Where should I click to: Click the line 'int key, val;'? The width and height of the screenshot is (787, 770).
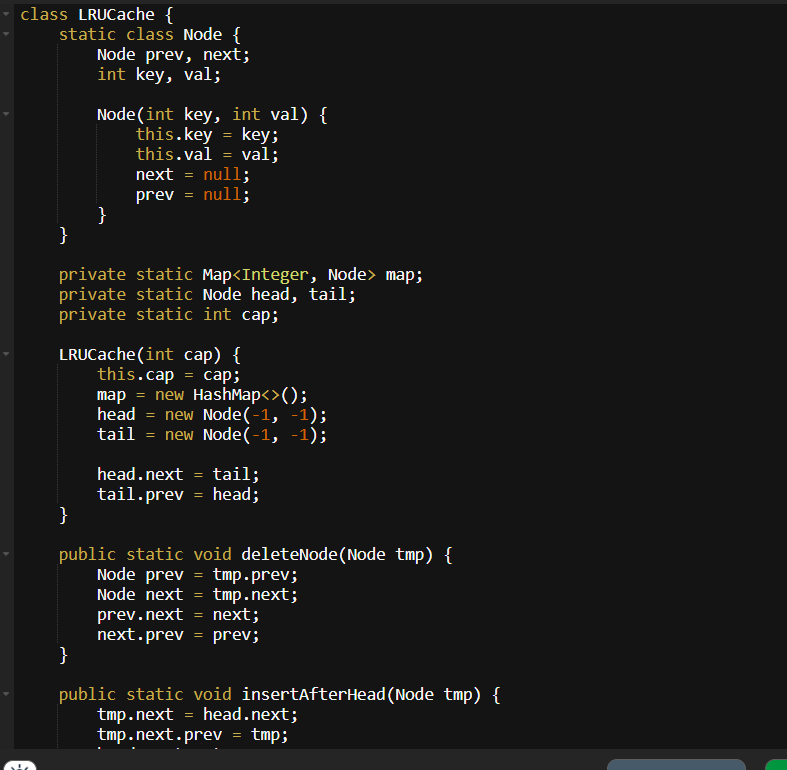(159, 75)
